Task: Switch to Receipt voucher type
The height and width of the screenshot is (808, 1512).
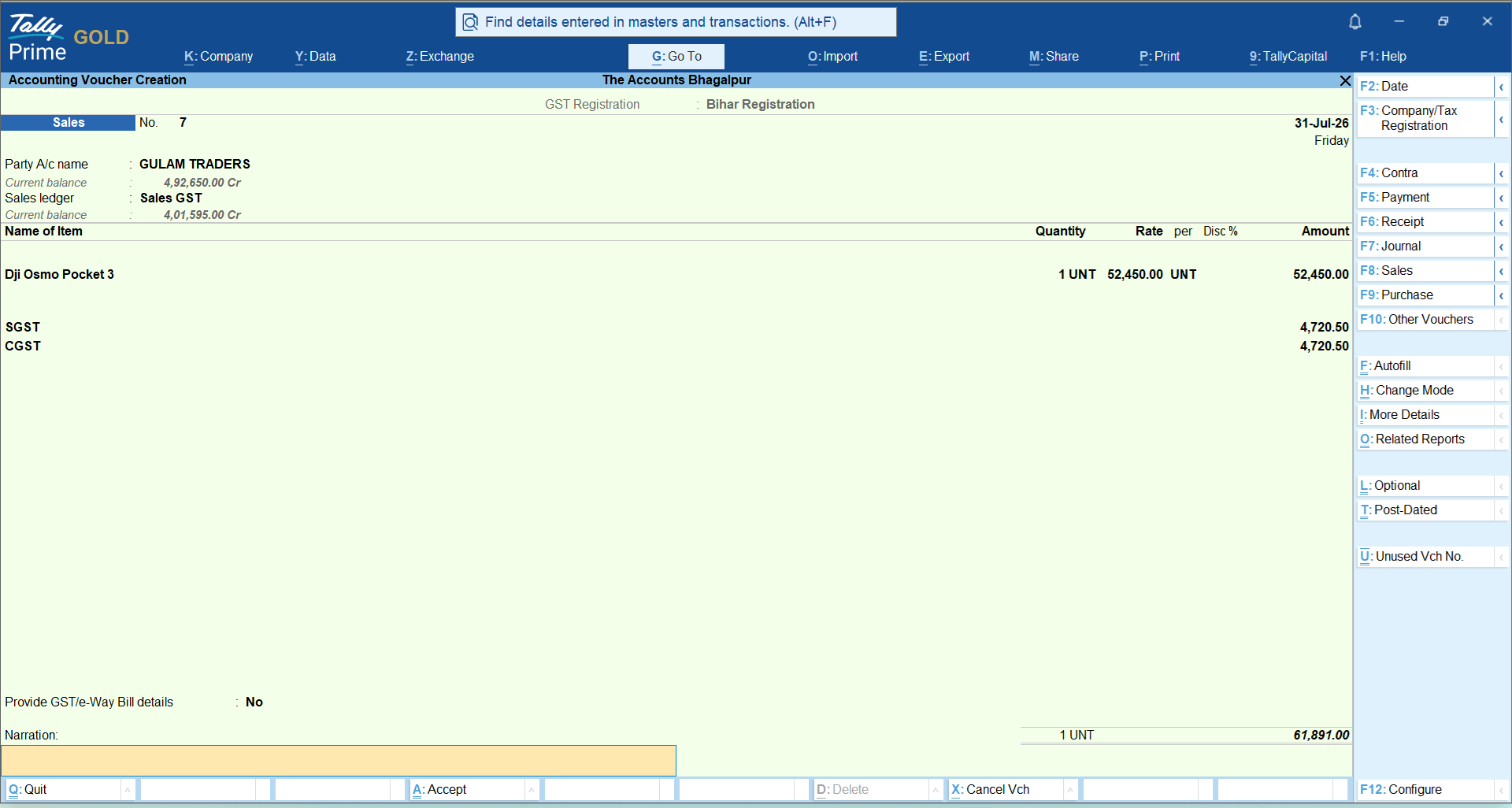Action: (x=1425, y=222)
